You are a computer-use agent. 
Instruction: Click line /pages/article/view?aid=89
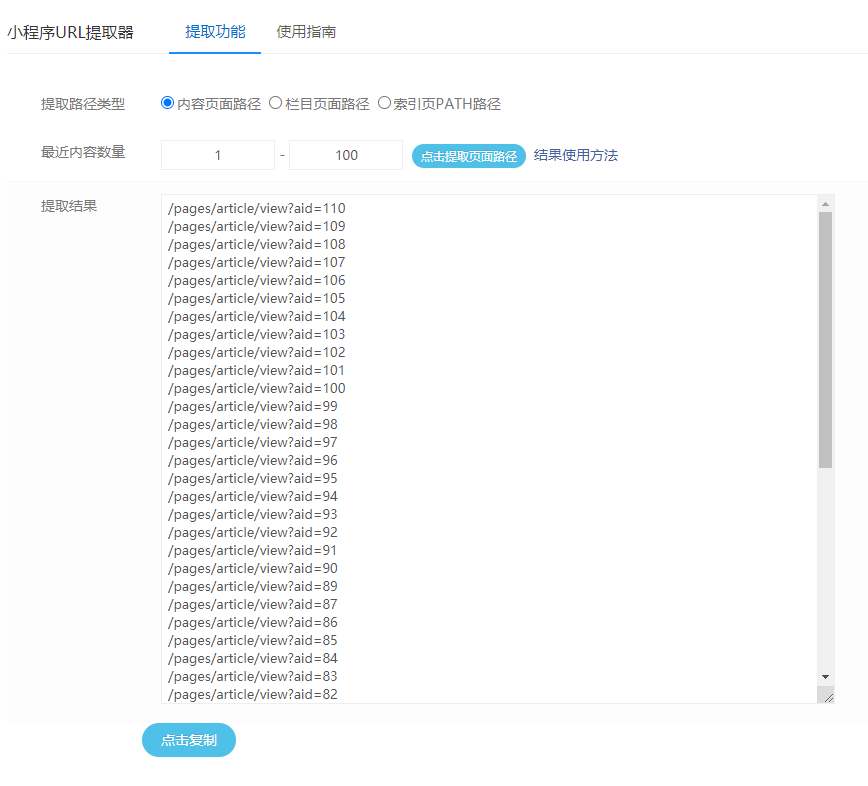[x=252, y=586]
